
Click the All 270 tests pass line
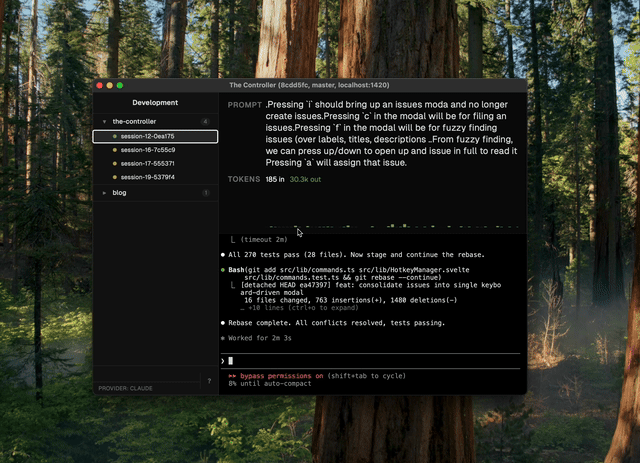pyautogui.click(x=356, y=255)
